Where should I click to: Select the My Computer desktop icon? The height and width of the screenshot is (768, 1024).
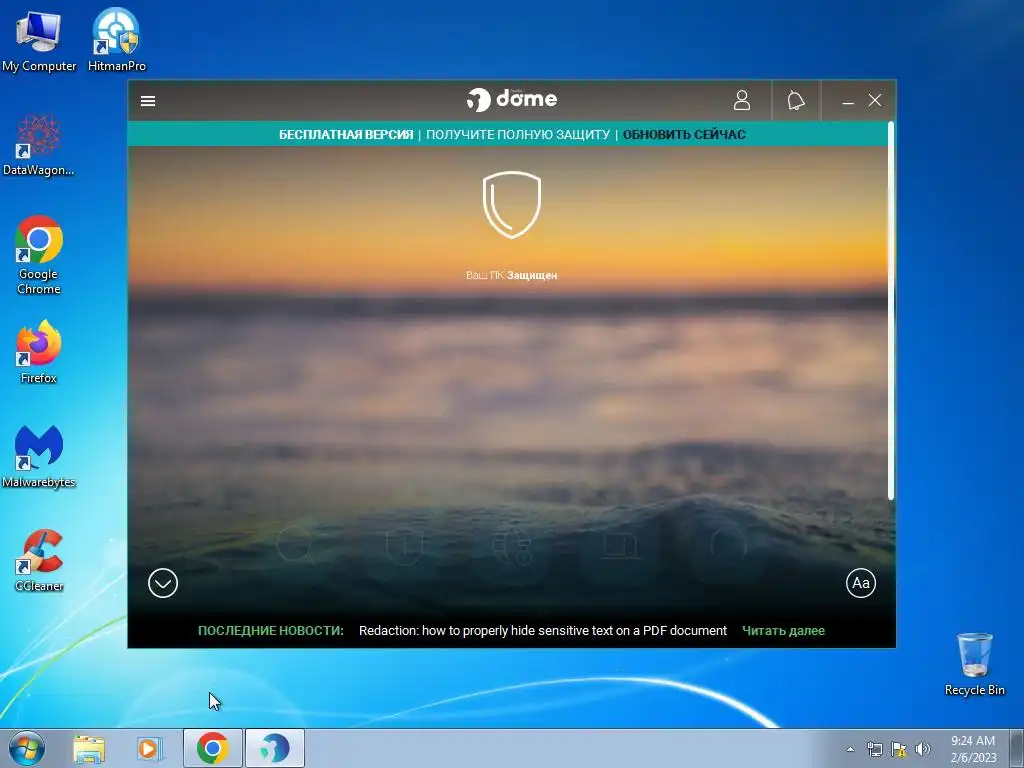pyautogui.click(x=39, y=40)
